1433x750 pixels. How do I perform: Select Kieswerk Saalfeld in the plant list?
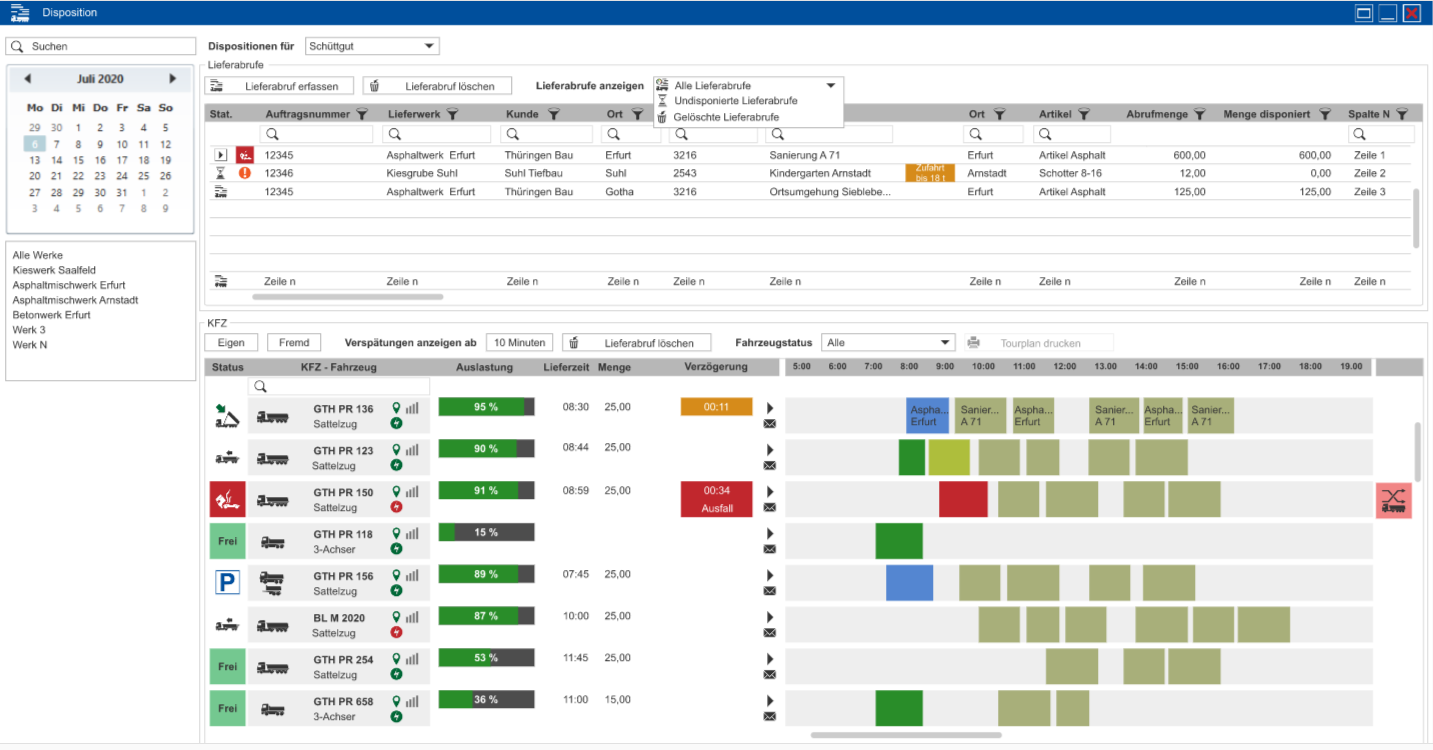coord(55,270)
